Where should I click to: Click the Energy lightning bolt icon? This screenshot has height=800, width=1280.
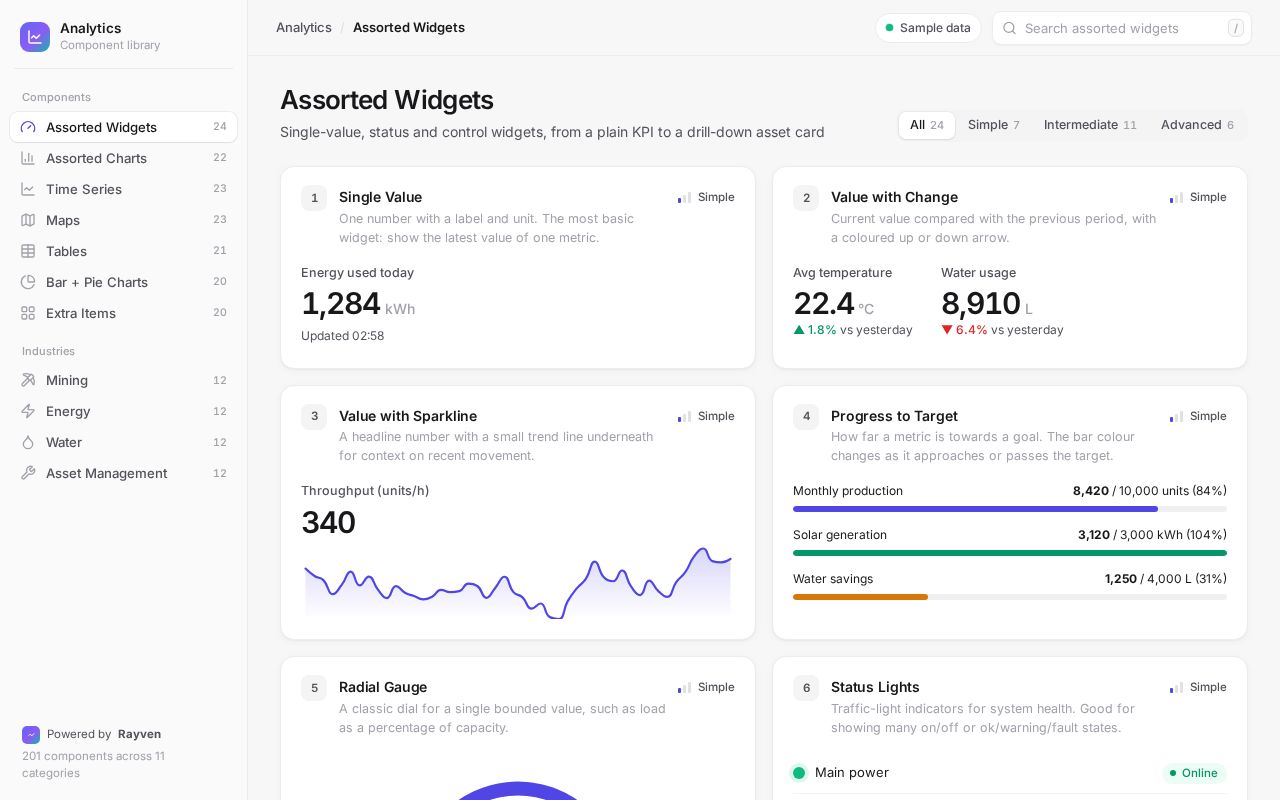(x=28, y=411)
